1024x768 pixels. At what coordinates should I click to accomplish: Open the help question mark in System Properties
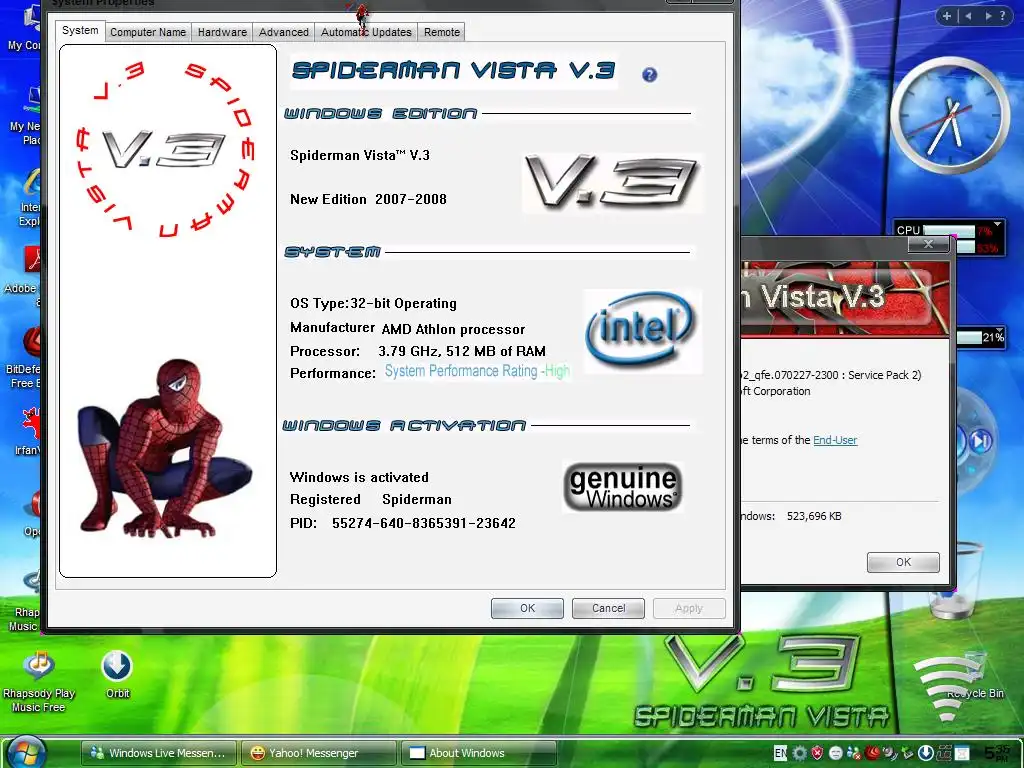tap(649, 75)
